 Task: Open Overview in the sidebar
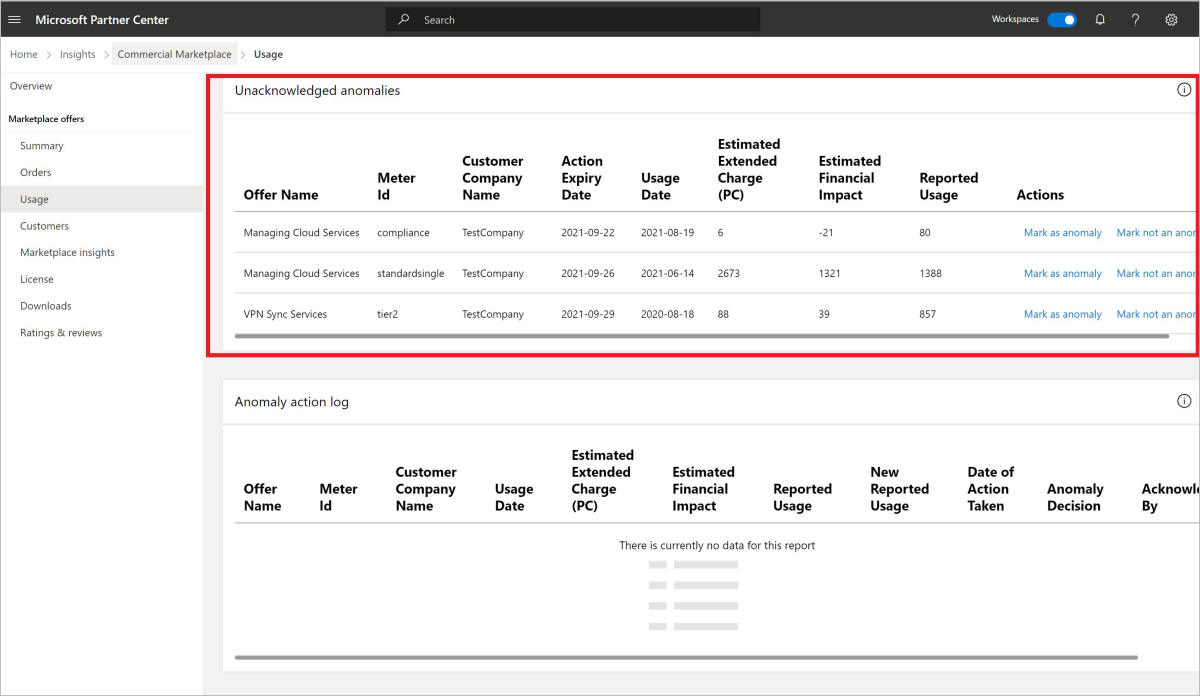31,86
